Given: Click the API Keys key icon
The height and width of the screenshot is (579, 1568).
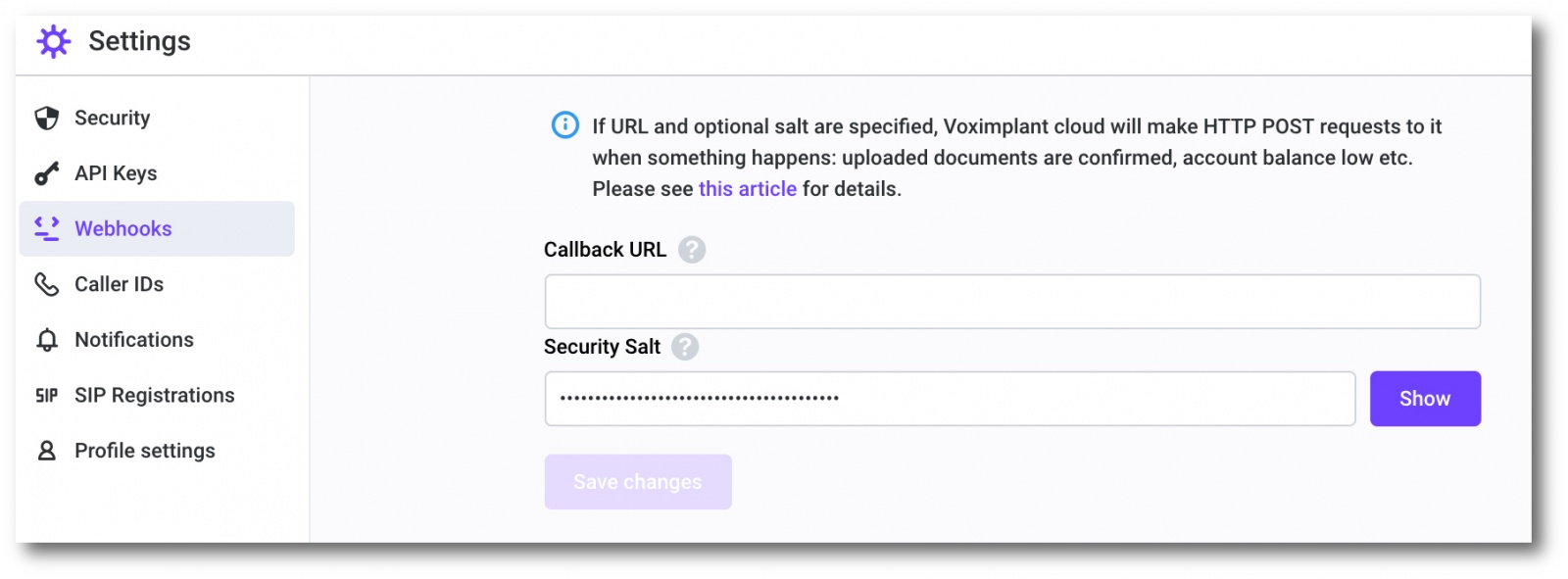Looking at the screenshot, I should 46,173.
